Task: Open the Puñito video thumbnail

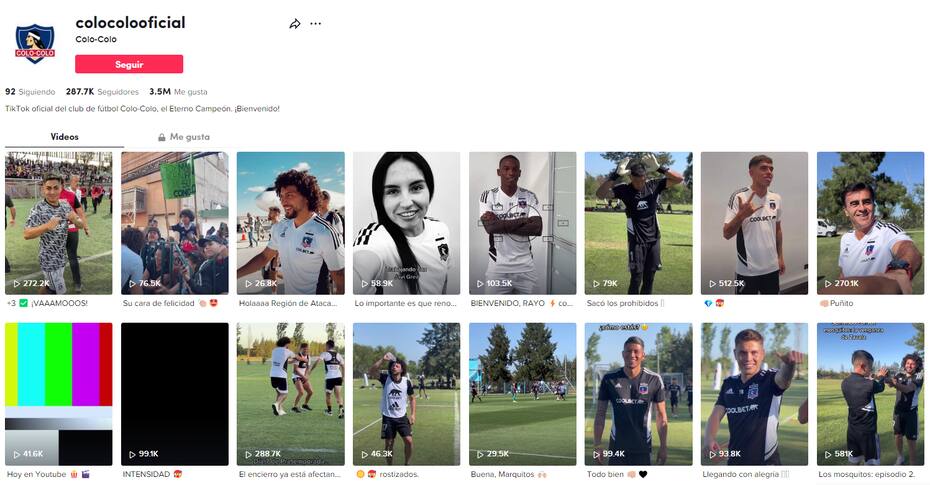Action: point(870,224)
